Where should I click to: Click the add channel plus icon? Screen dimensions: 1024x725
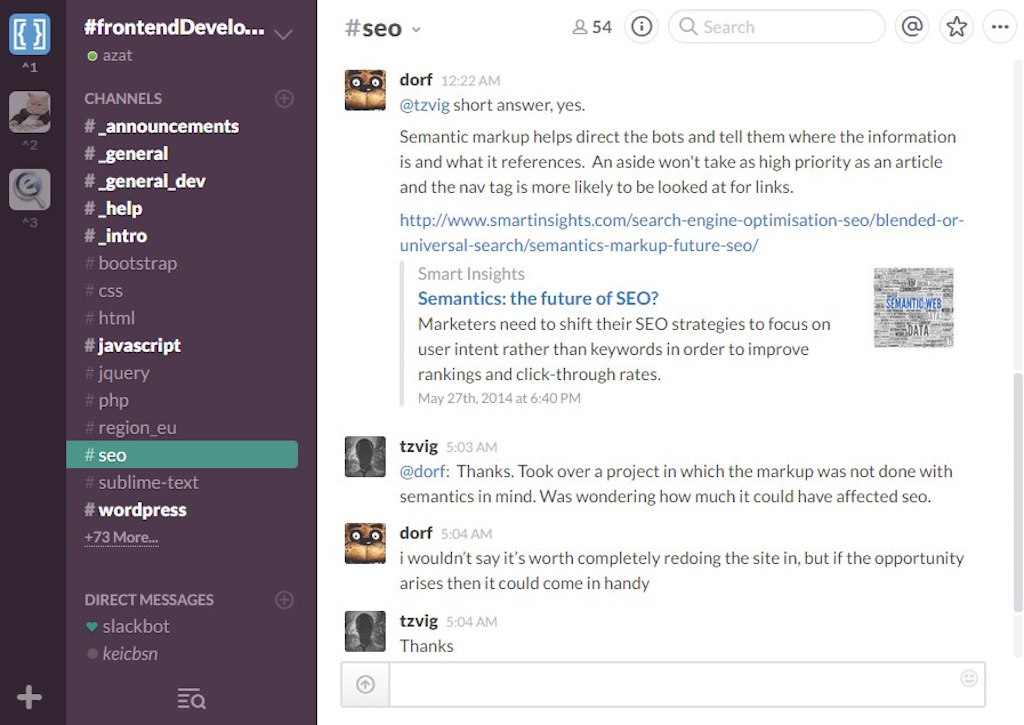(x=284, y=98)
